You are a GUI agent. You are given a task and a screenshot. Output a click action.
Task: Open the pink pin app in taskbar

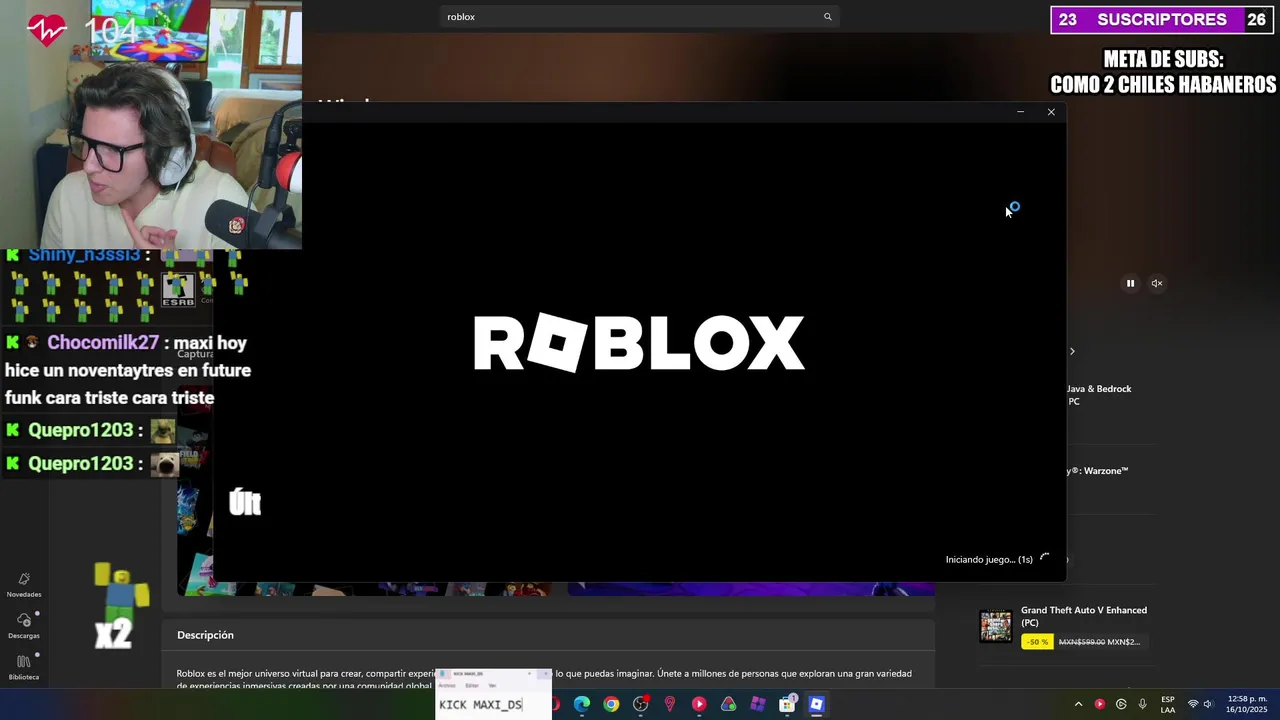click(670, 704)
